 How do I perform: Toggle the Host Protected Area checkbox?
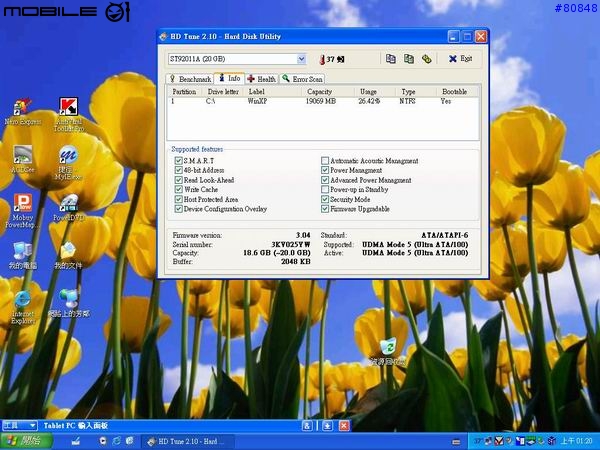point(178,199)
